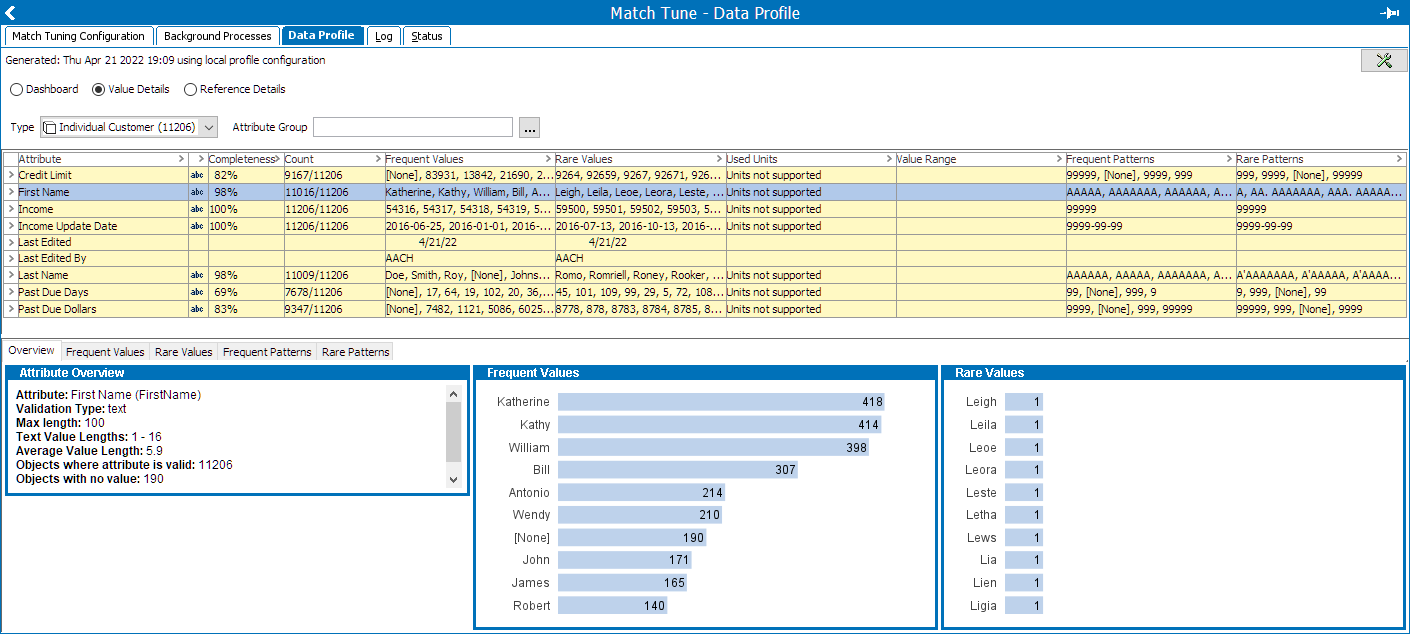Select the Reference Details radio button
Viewport: 1410px width, 634px height.
point(191,89)
